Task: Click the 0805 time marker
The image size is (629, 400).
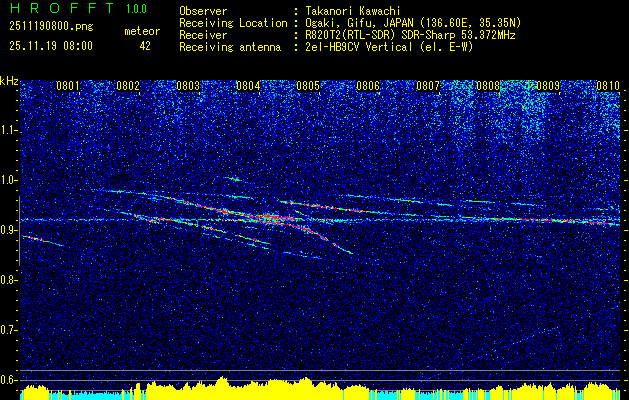Action: pos(308,86)
